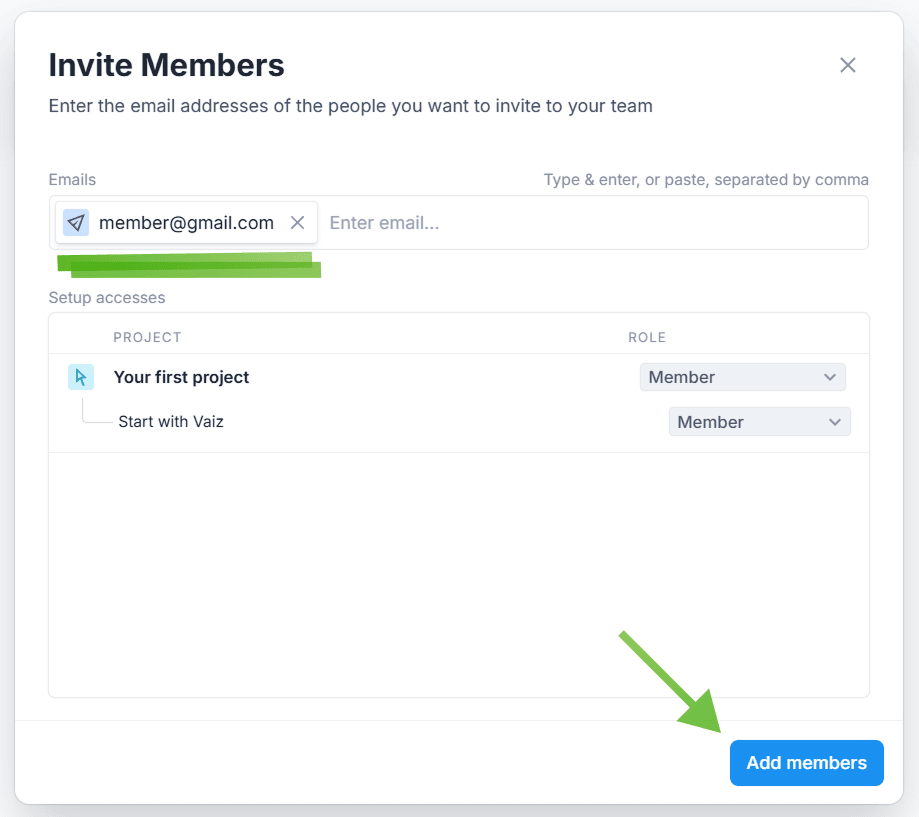Click the 'Type & enter, or paste' hint text
This screenshot has width=919, height=817.
coord(706,180)
